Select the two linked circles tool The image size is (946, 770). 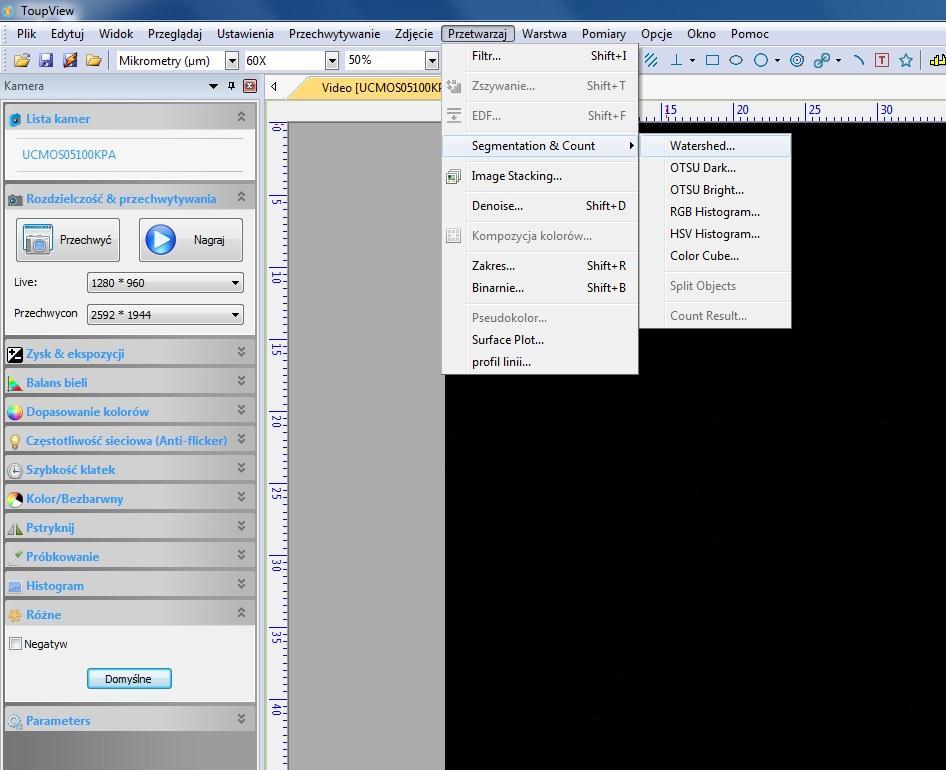click(x=822, y=60)
